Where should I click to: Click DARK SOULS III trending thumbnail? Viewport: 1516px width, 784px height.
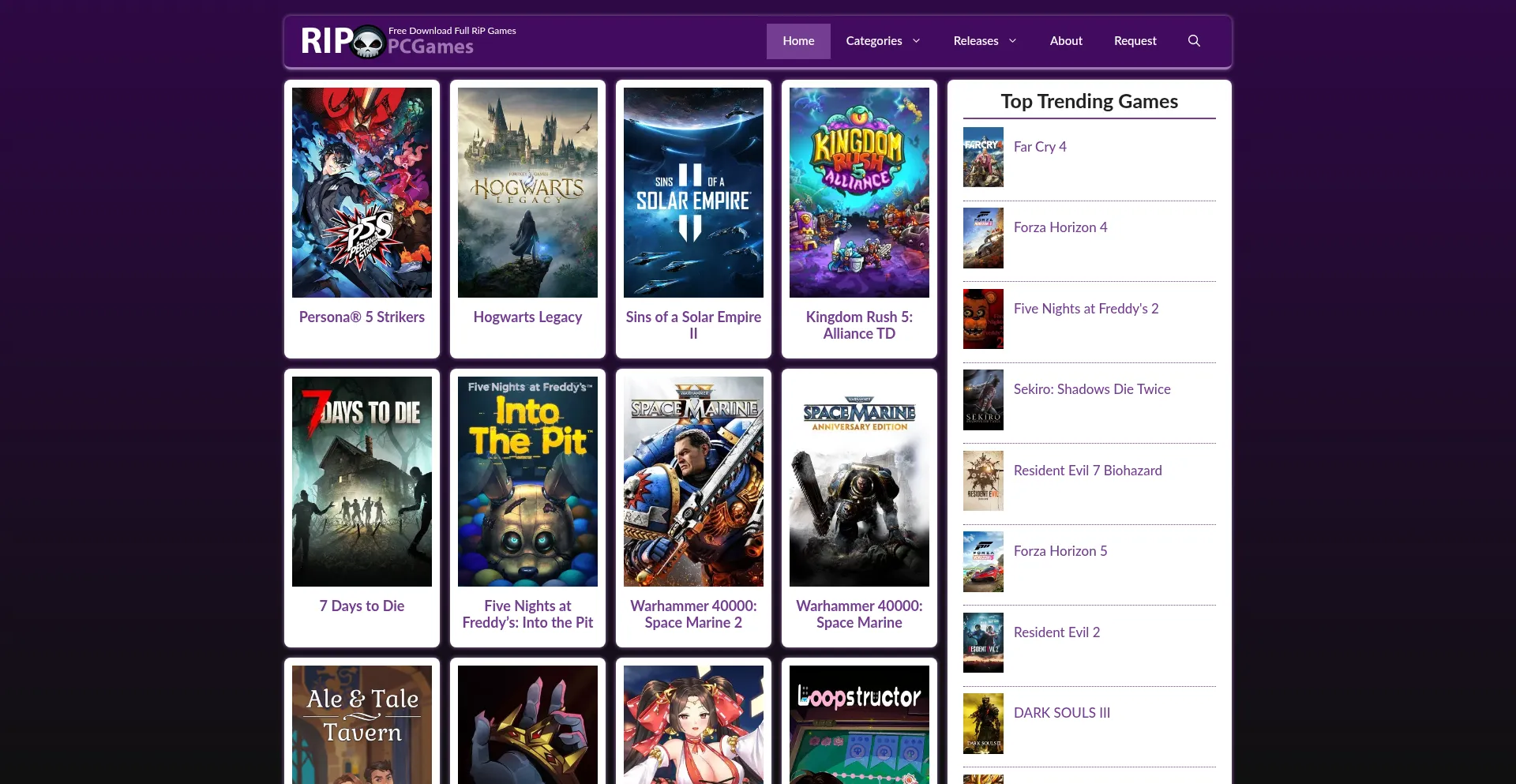click(983, 723)
